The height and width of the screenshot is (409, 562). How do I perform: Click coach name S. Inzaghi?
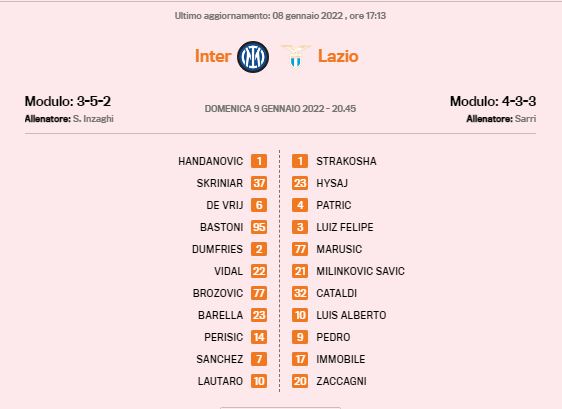(93, 119)
